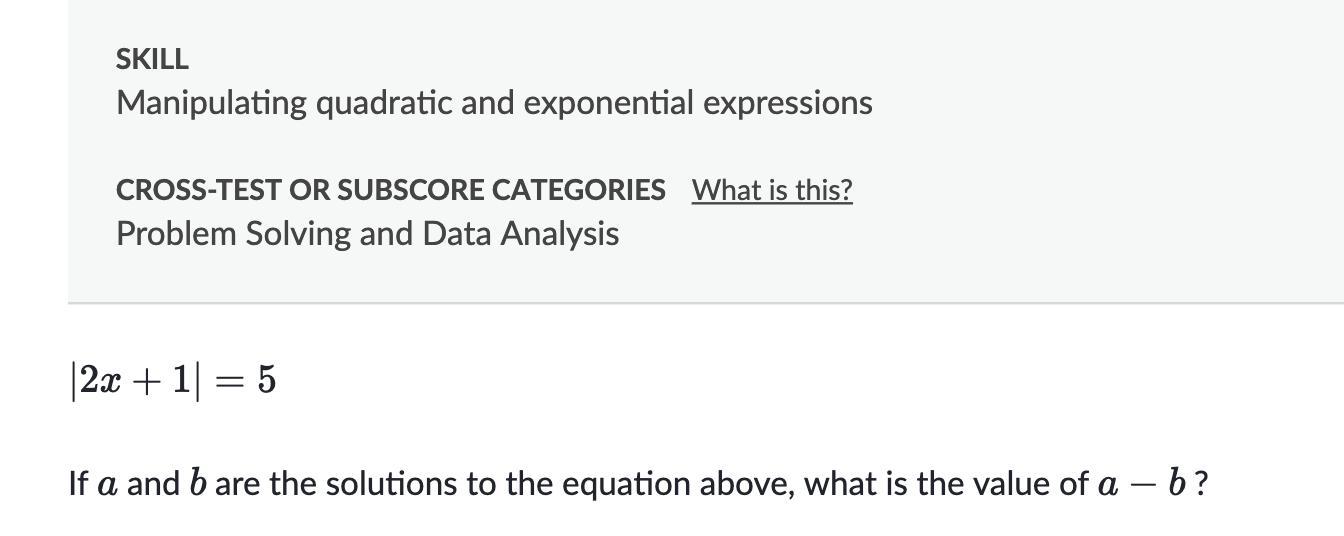Click the word "If" starting the question
This screenshot has height=536, width=1344.
(x=78, y=484)
